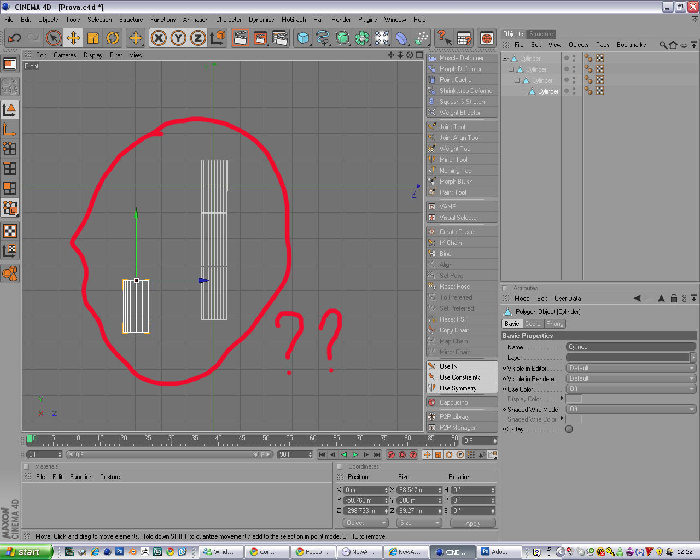Select the innermost Cylinder object
Viewport: 700px width, 560px height.
point(548,92)
